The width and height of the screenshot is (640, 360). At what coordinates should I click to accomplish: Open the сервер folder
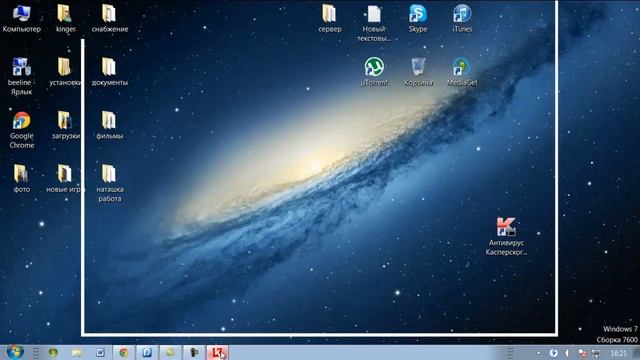coord(329,18)
